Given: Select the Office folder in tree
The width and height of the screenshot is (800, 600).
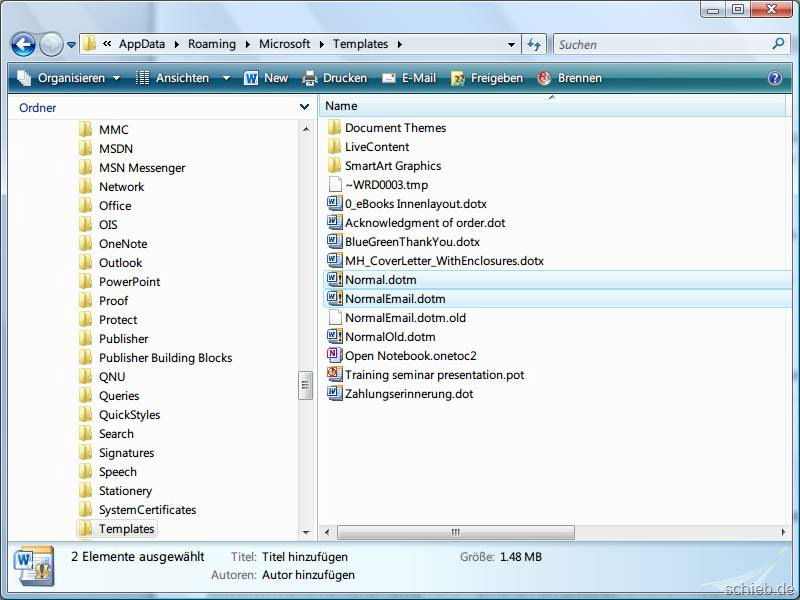Looking at the screenshot, I should click(105, 206).
